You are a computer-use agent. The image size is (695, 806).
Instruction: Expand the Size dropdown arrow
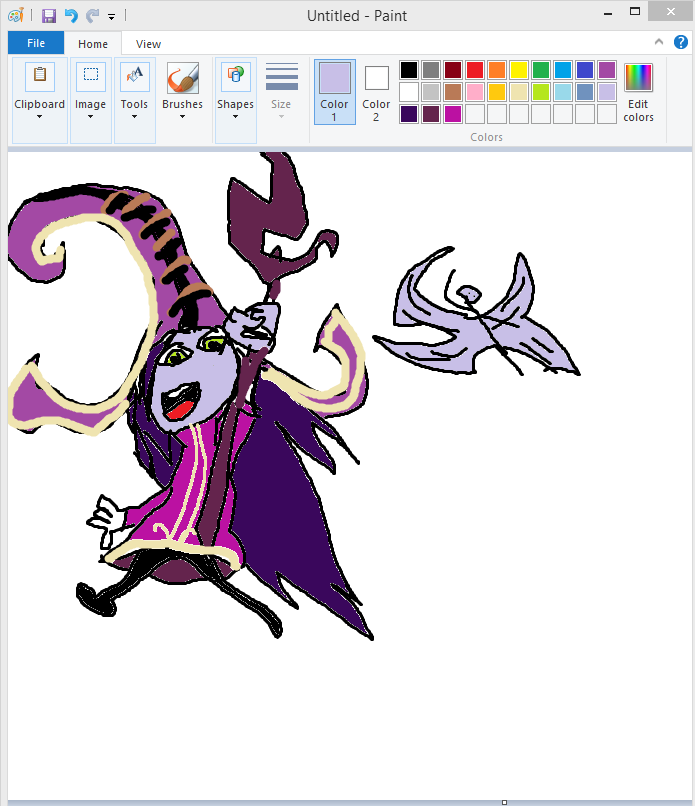[281, 117]
